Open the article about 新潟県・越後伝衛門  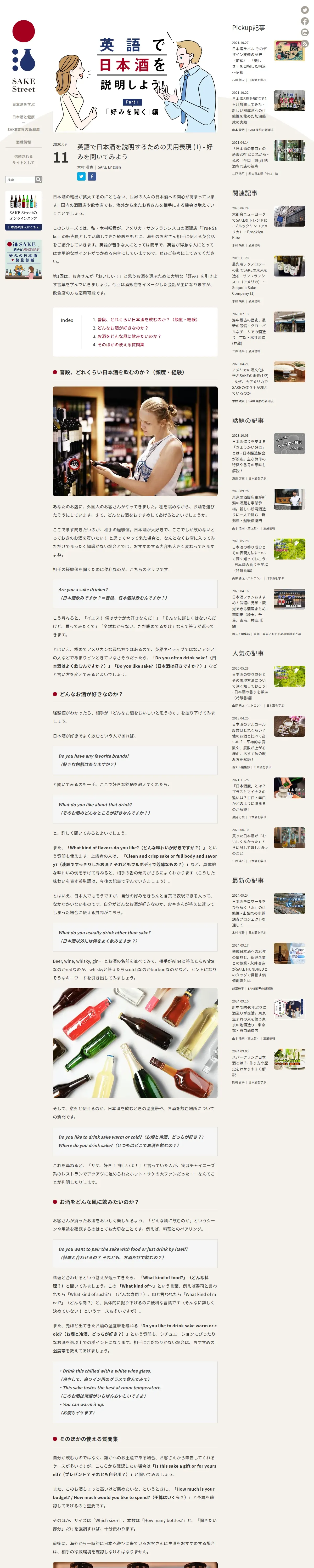pos(249,509)
